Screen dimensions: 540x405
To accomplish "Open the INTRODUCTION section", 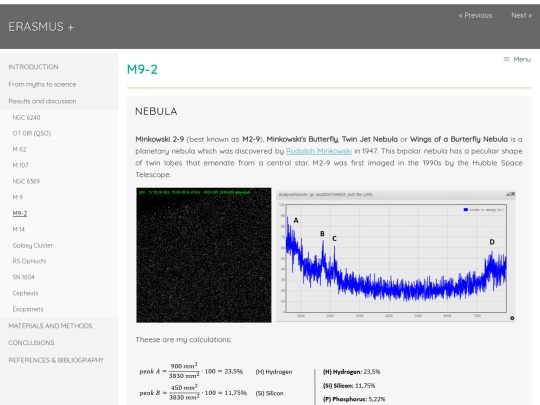I will (33, 67).
